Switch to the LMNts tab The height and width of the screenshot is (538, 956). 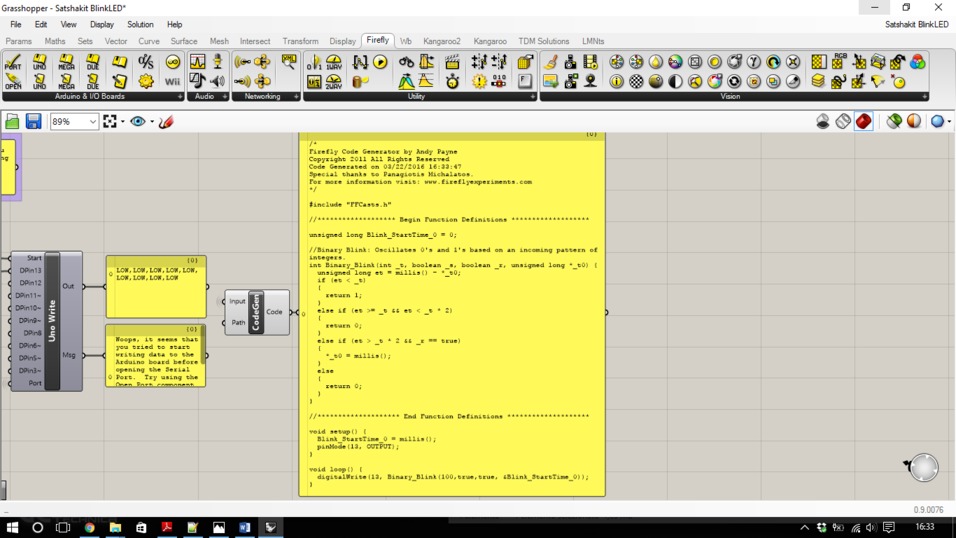pyautogui.click(x=593, y=41)
